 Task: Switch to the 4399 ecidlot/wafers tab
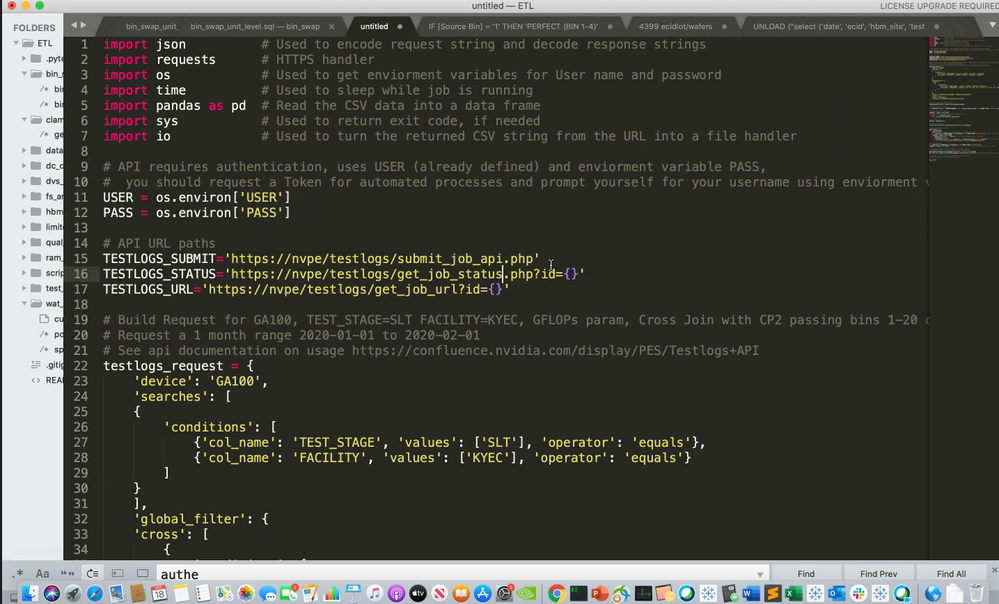click(675, 27)
